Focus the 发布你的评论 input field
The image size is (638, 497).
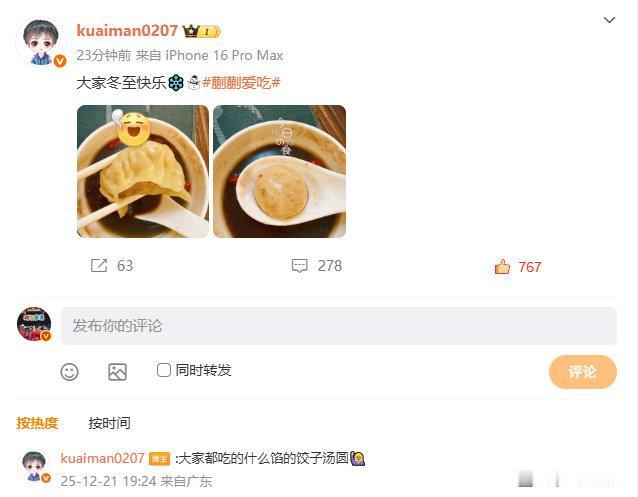339,326
